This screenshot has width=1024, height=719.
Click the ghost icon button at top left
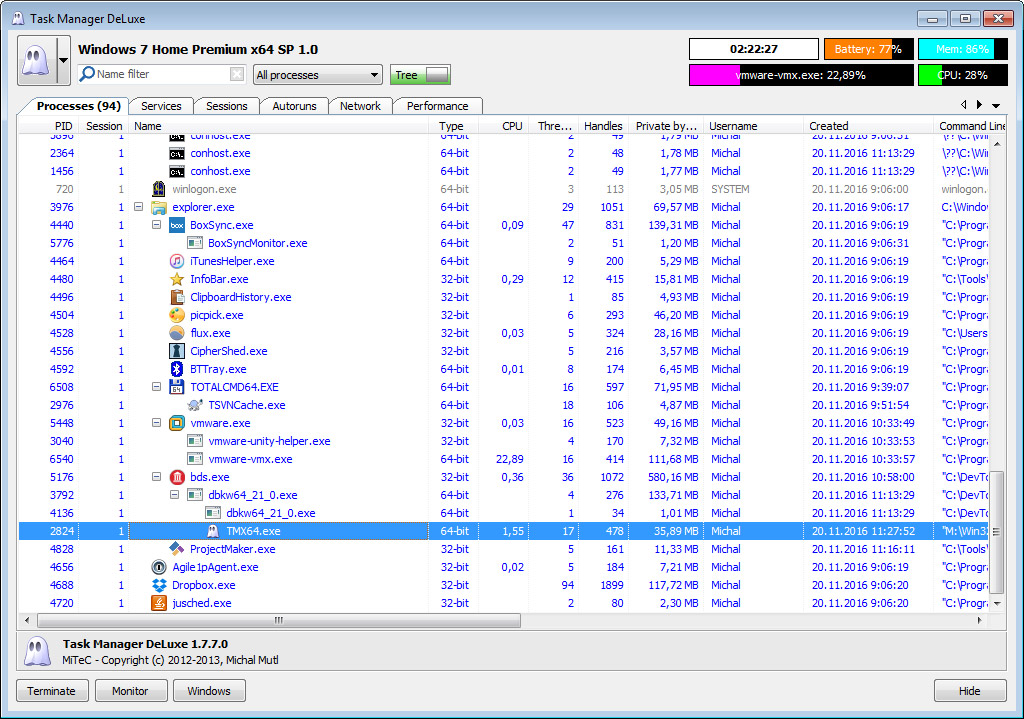[37, 61]
